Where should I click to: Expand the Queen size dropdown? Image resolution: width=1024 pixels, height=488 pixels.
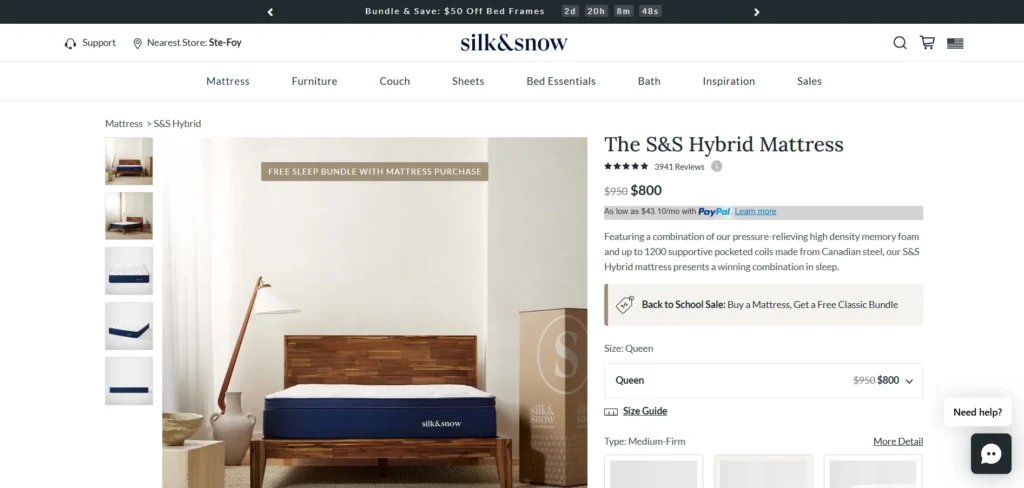pyautogui.click(x=763, y=380)
